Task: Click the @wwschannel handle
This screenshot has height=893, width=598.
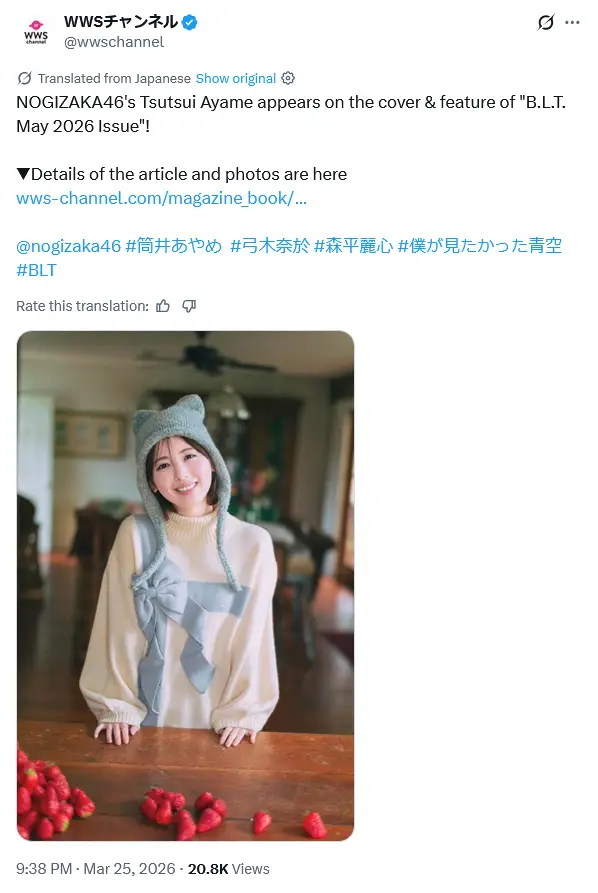Action: (114, 42)
